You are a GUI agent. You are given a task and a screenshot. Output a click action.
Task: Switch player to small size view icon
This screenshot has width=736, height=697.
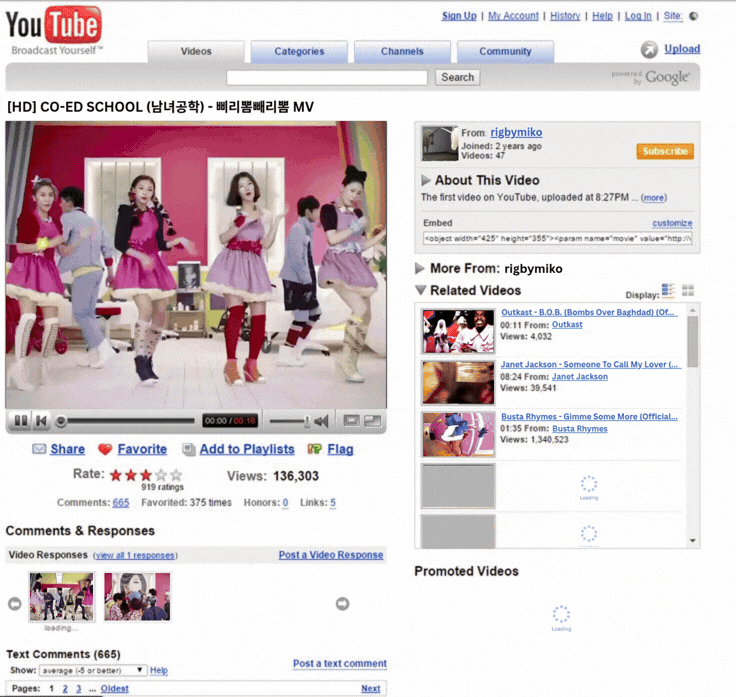[351, 421]
